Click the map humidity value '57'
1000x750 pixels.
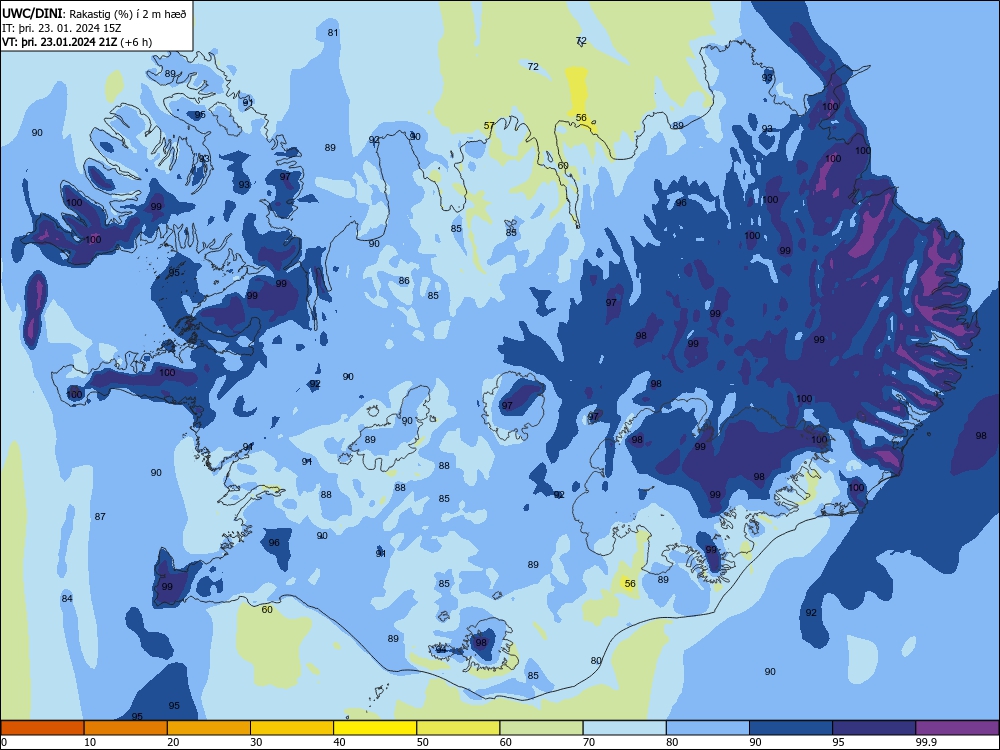tap(489, 126)
